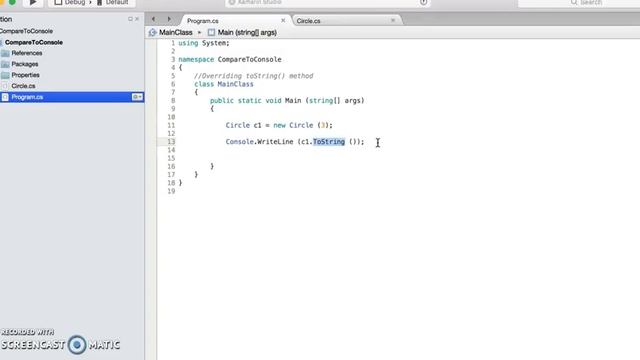Open the Main (string[] args) member dropdown
The height and width of the screenshot is (360, 640).
click(247, 33)
